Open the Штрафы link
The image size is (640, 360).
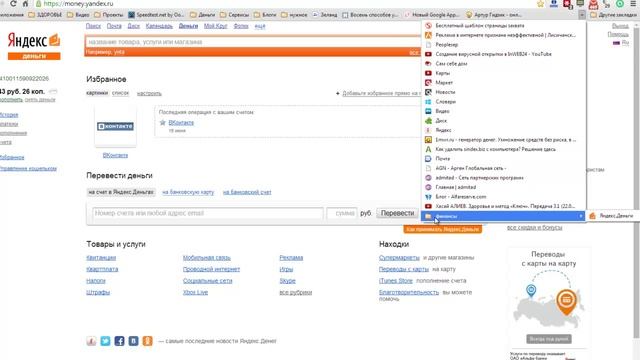tap(98, 292)
